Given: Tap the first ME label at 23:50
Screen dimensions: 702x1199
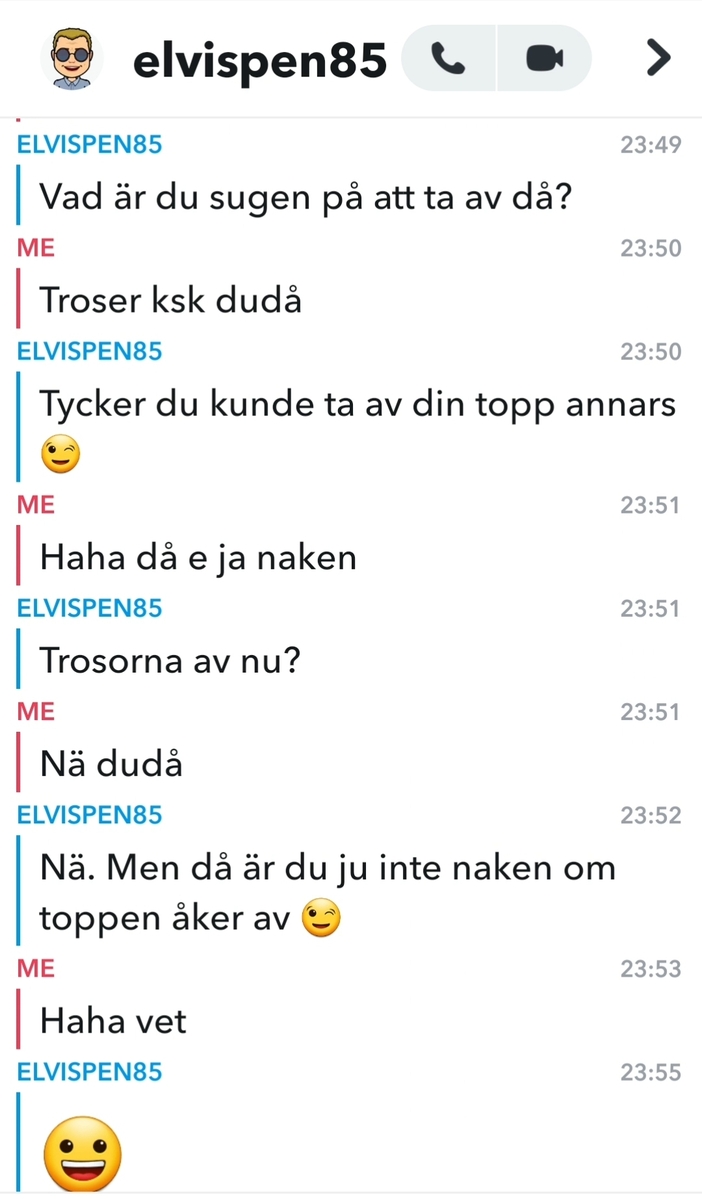Looking at the screenshot, I should coord(36,248).
